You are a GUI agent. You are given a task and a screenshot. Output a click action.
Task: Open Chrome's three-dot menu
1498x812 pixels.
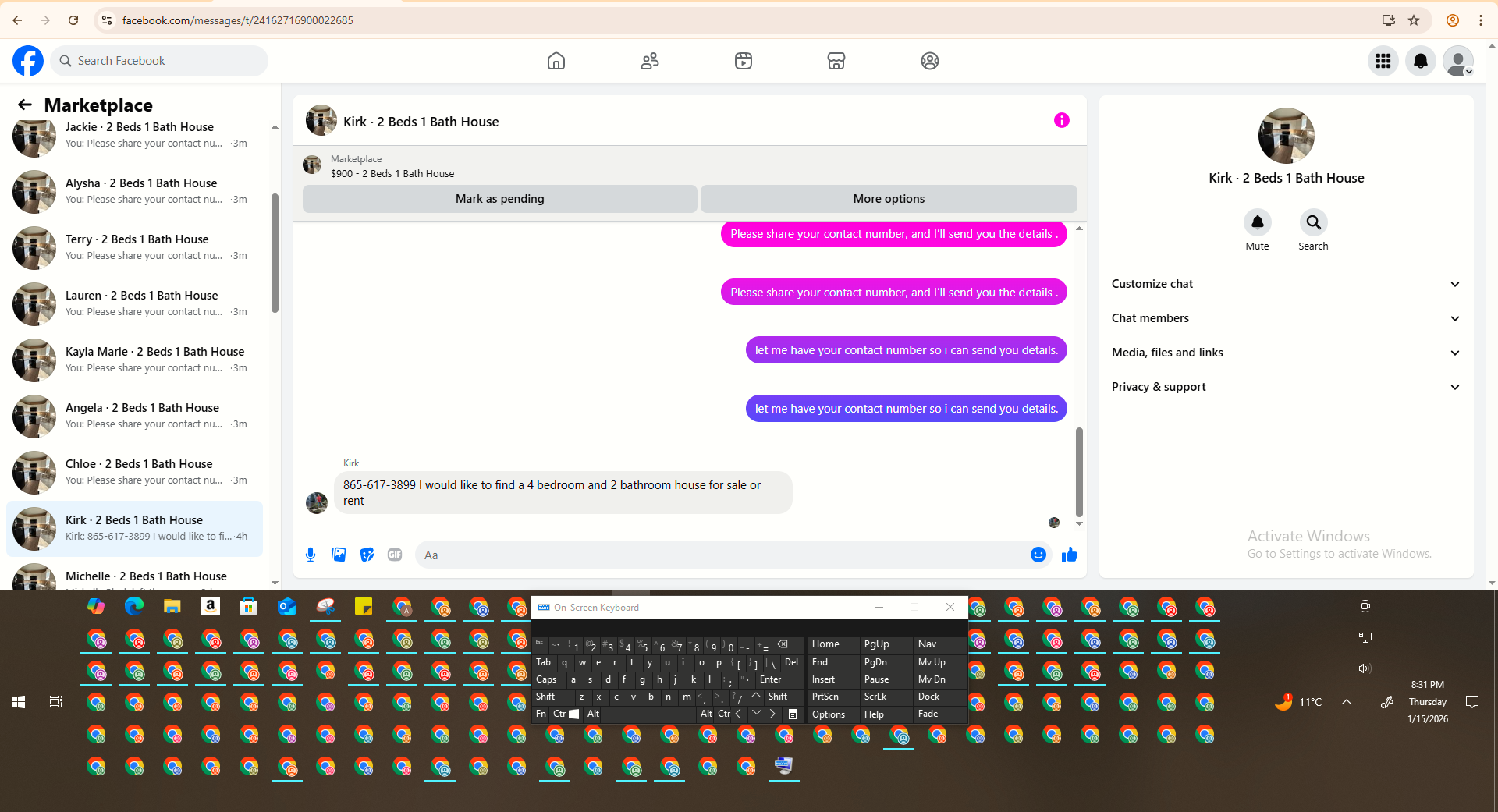pos(1480,20)
